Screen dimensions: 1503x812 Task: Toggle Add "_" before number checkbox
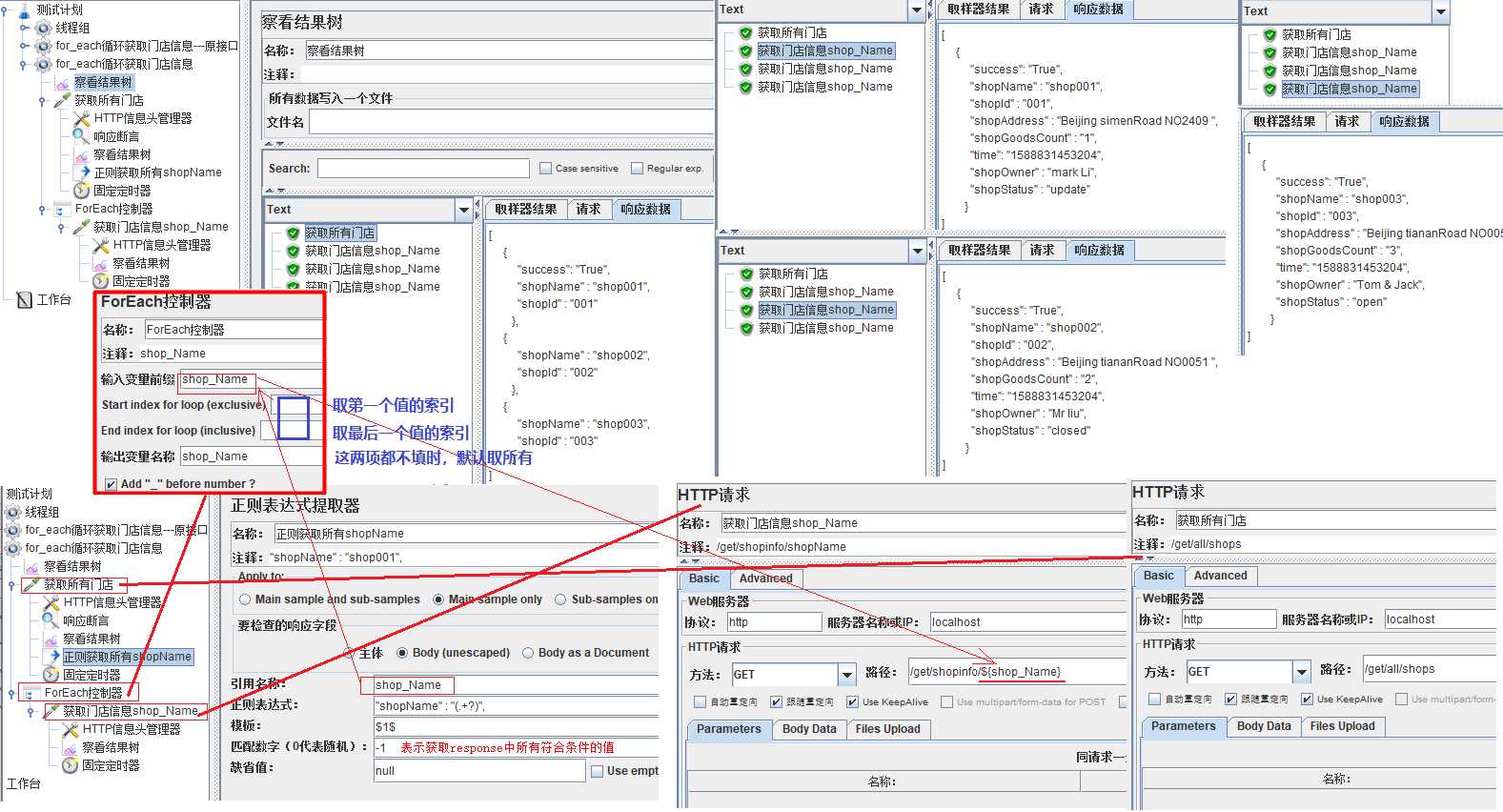click(111, 484)
